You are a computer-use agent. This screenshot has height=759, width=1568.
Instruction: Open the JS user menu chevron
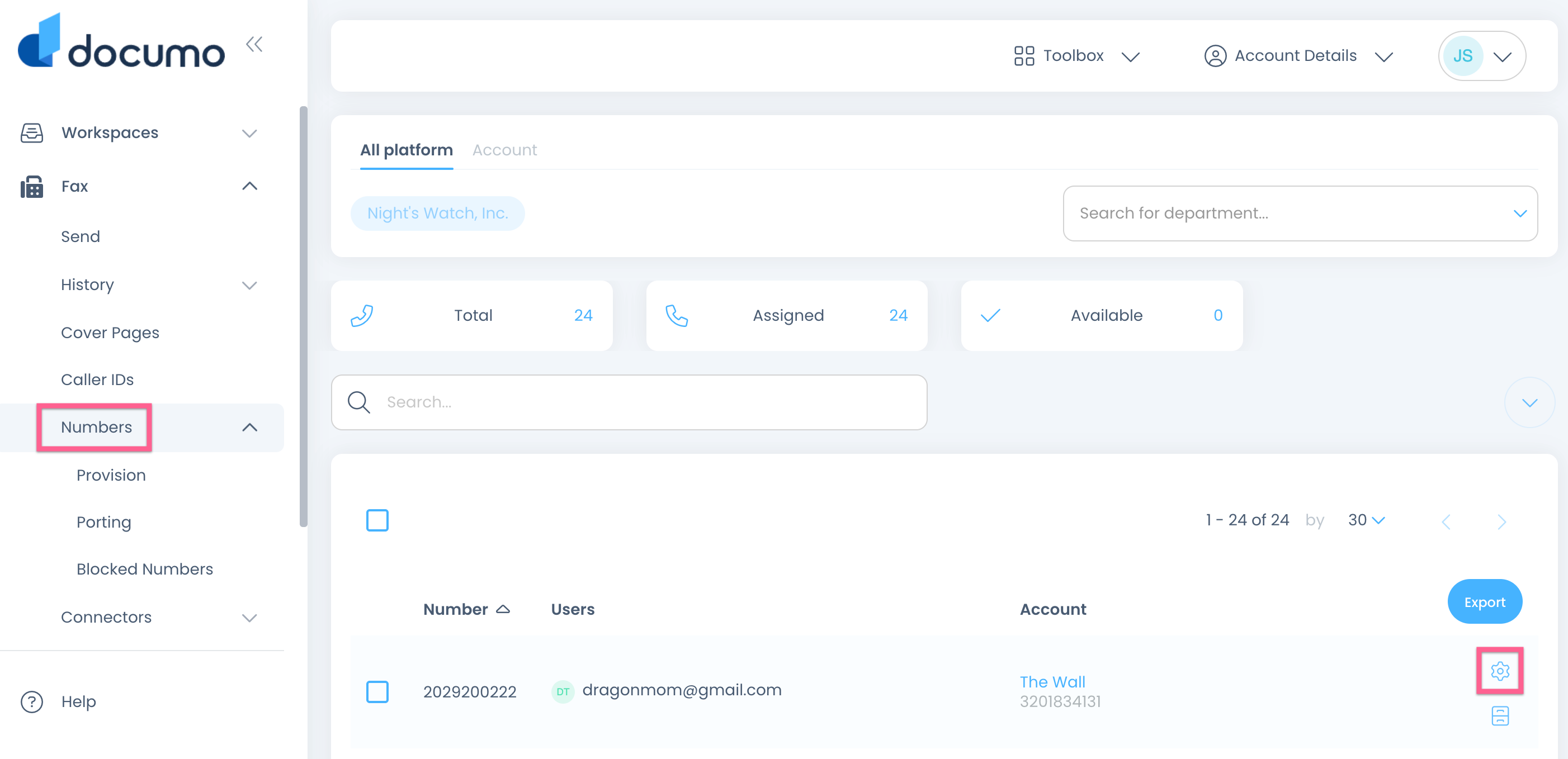tap(1502, 56)
